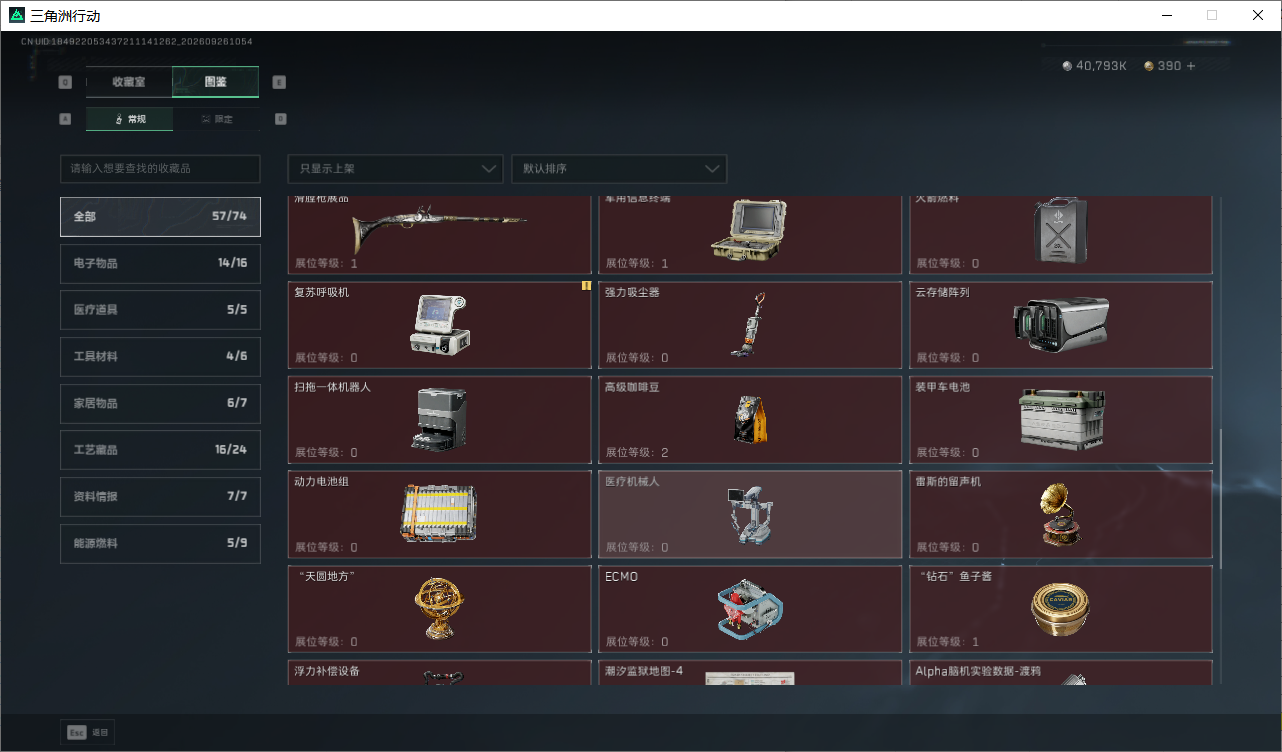This screenshot has height=752, width=1282.
Task: Select the 装甲车电池 battery icon
Action: (1060, 418)
